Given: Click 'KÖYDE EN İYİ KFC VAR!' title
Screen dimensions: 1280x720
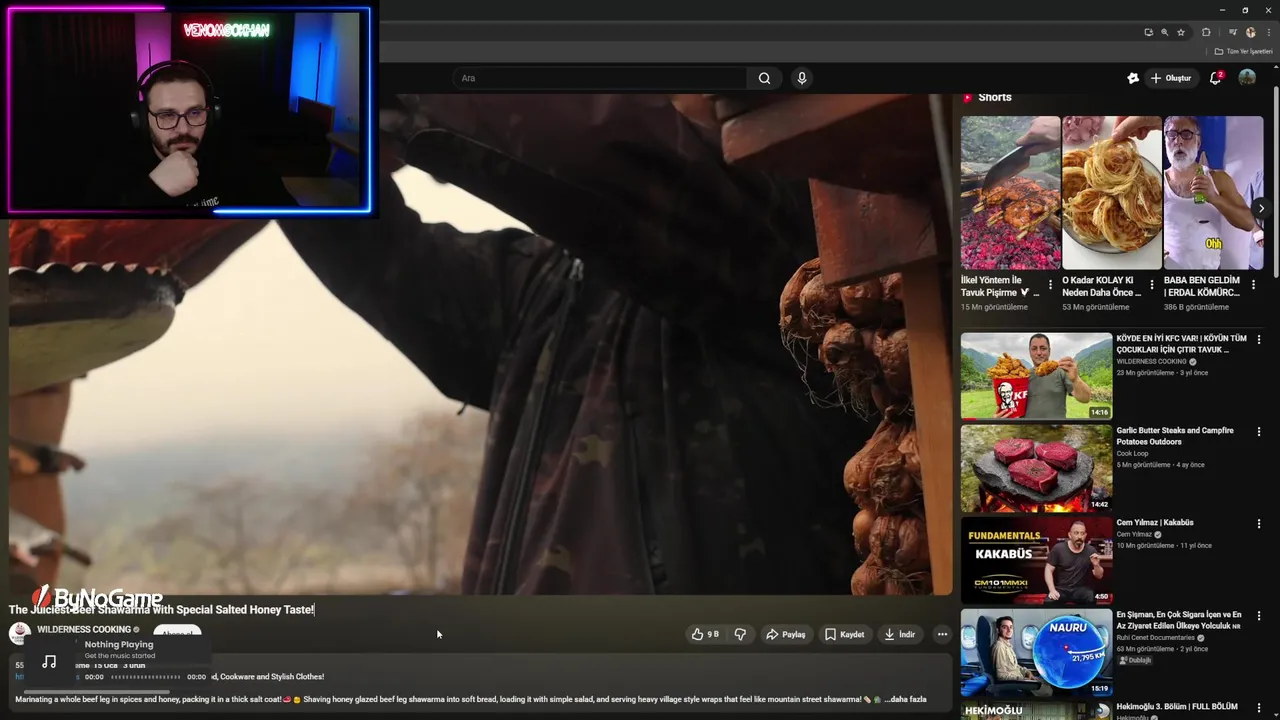Looking at the screenshot, I should pyautogui.click(x=1181, y=344).
